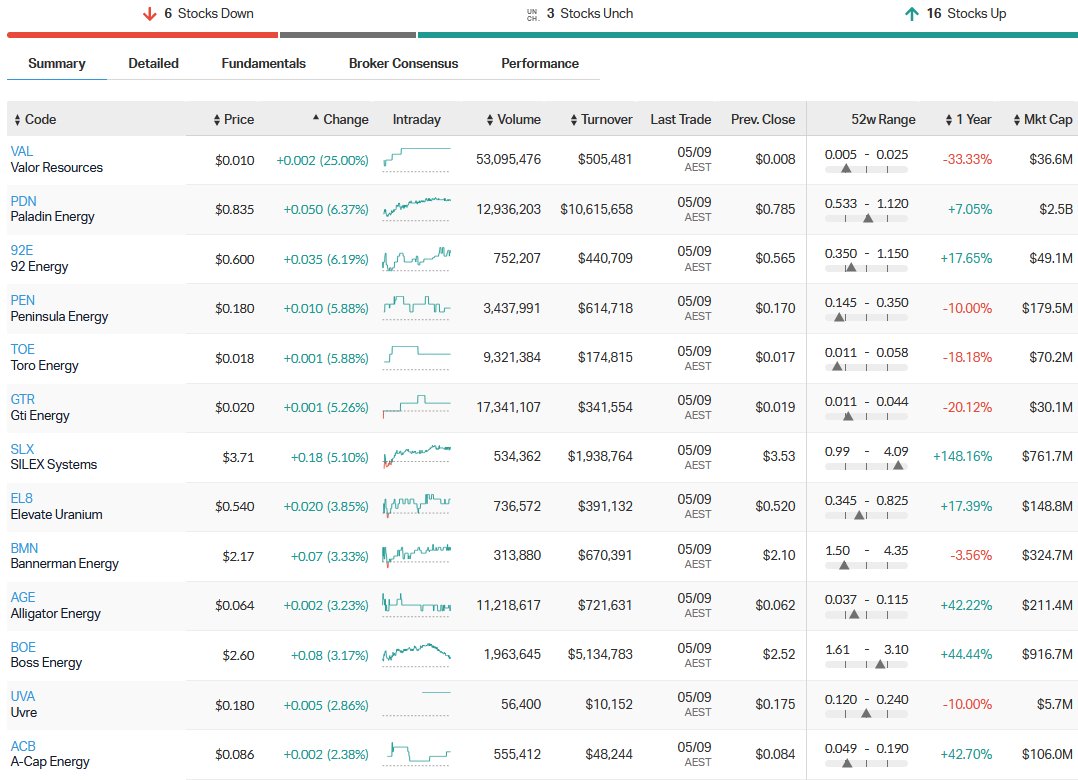Click the red Stocks Down progress bar

142,34
